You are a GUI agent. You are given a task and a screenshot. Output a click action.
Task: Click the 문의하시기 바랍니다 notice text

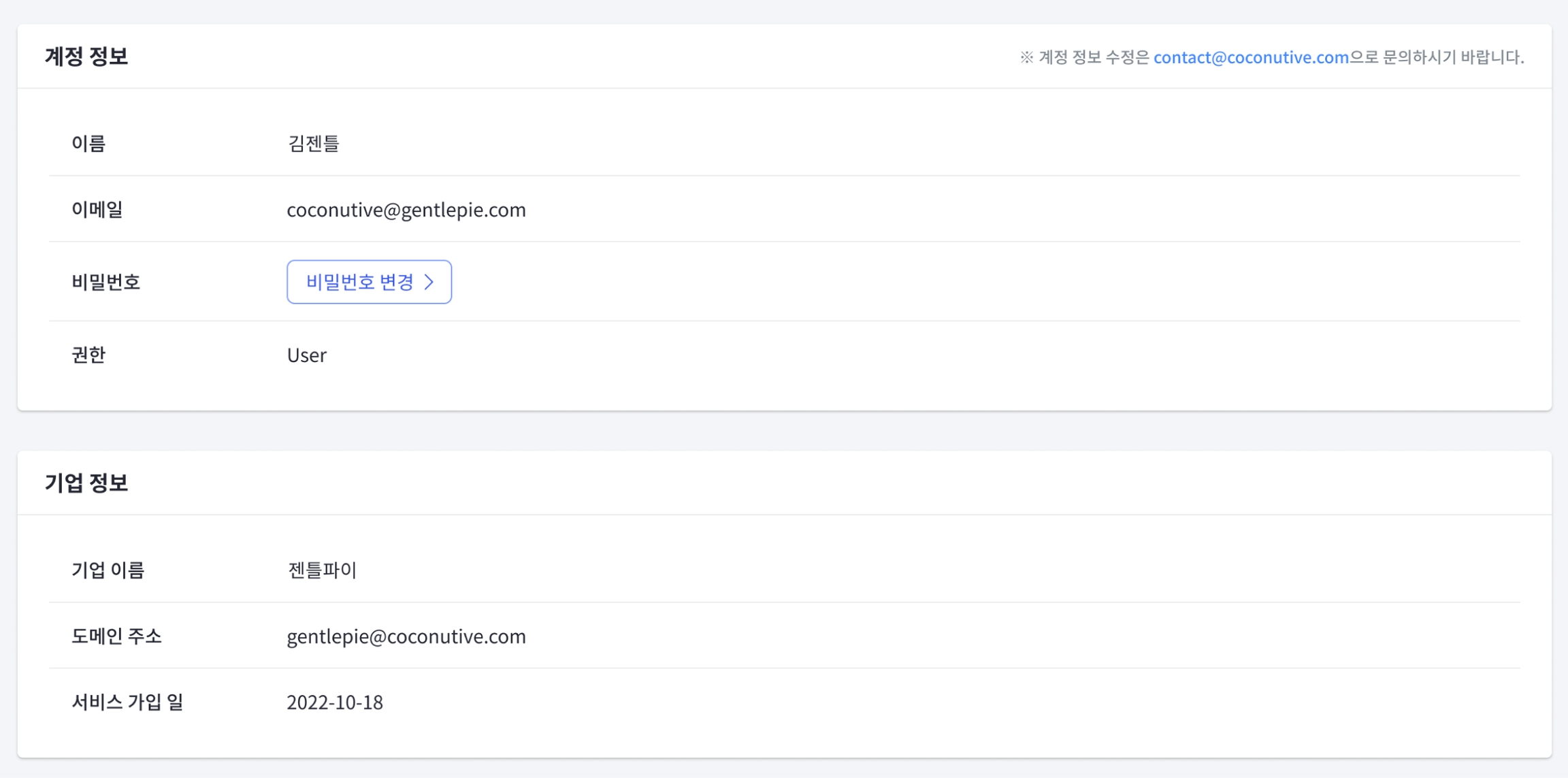click(x=1452, y=57)
